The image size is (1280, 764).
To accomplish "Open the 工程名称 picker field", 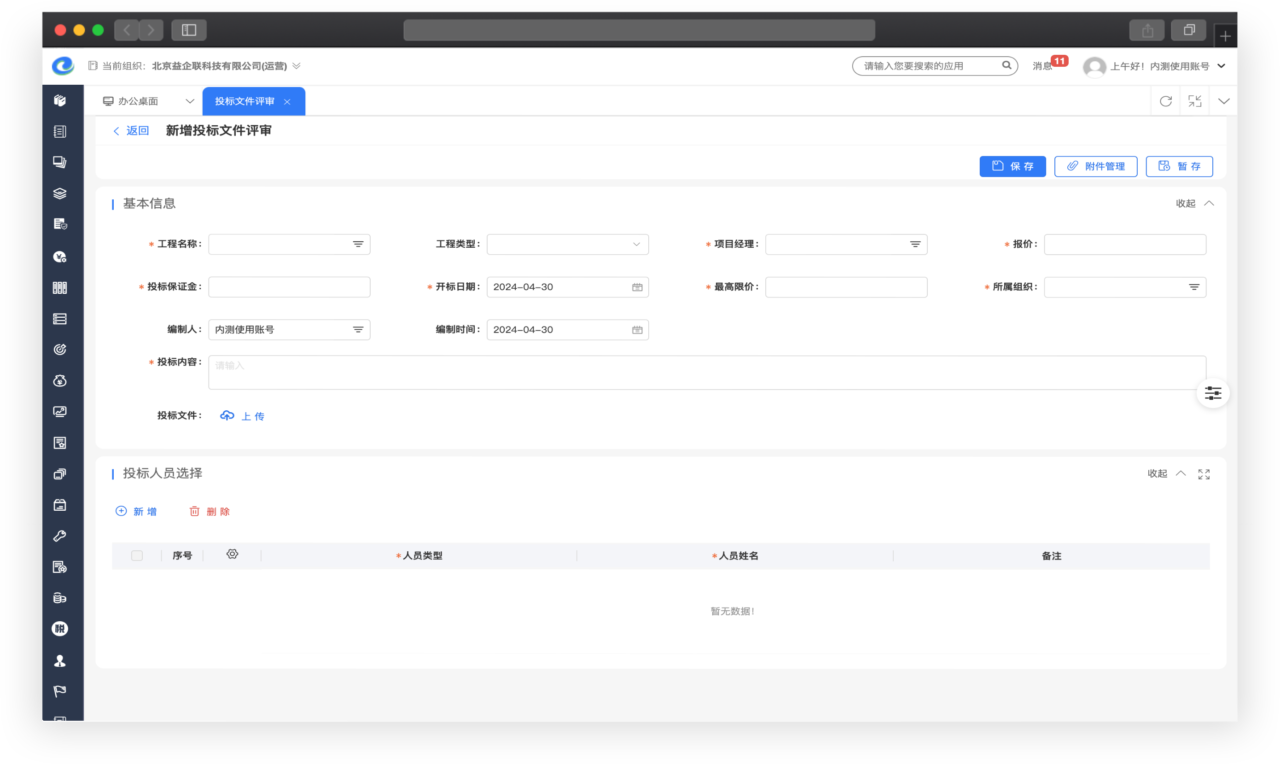I will click(289, 244).
